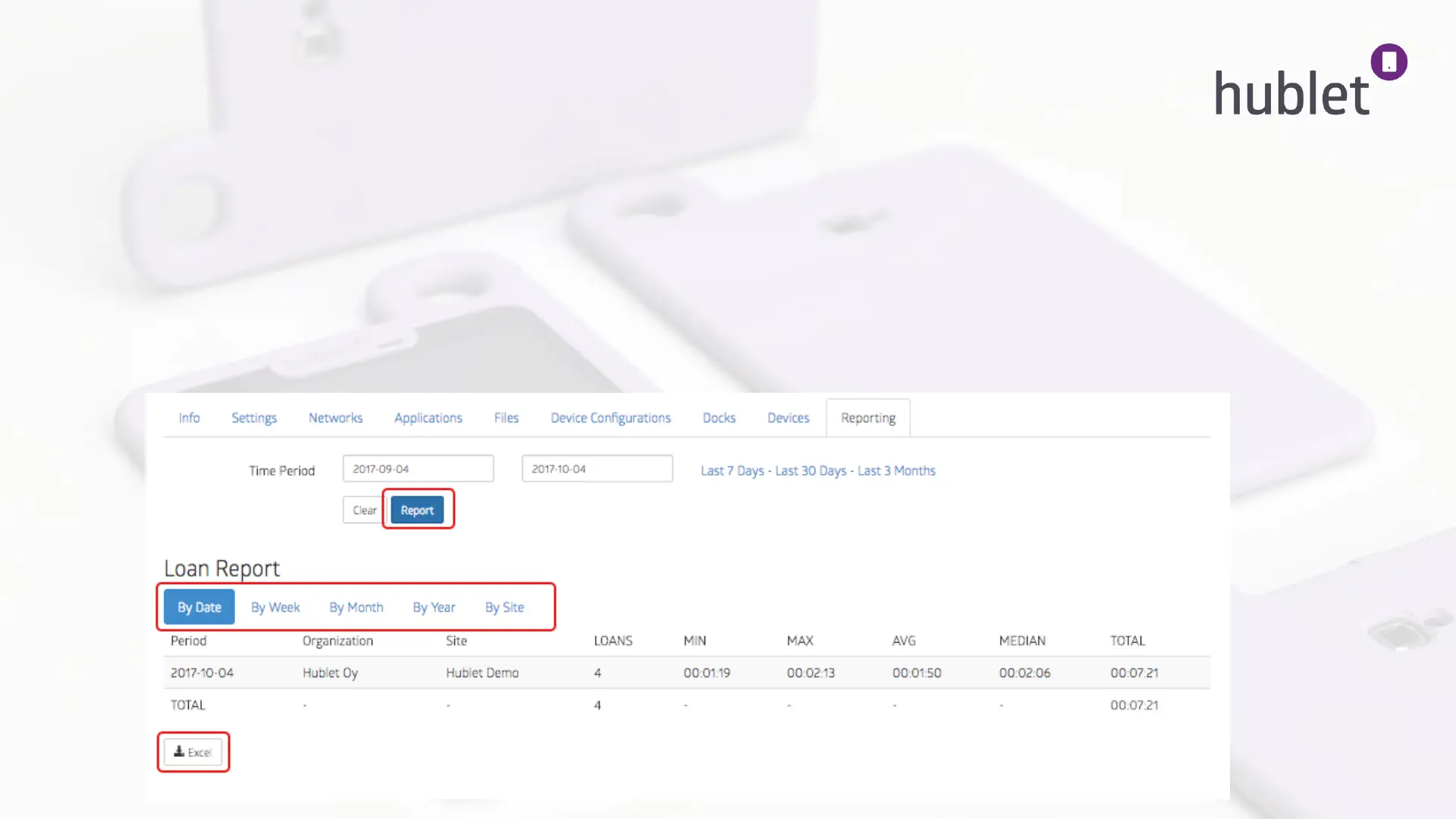The width and height of the screenshot is (1456, 819).
Task: Group loan report By Week
Action: click(275, 607)
